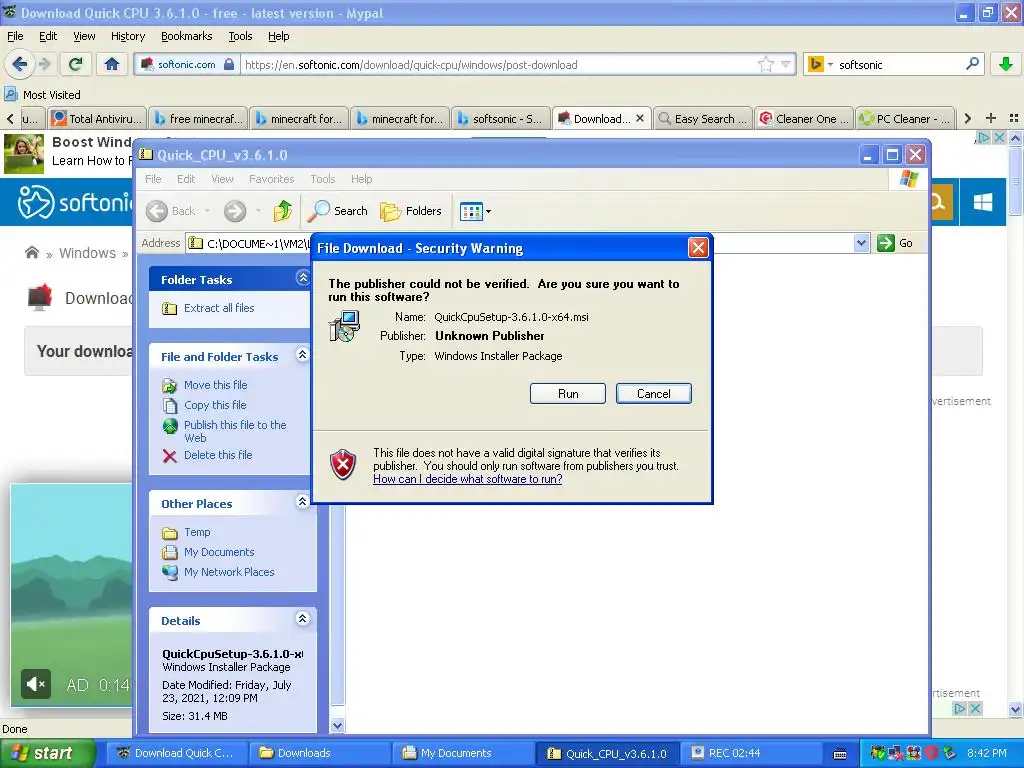Click the Search button in Explorer toolbar
Screen dimensions: 1024x768
[338, 211]
